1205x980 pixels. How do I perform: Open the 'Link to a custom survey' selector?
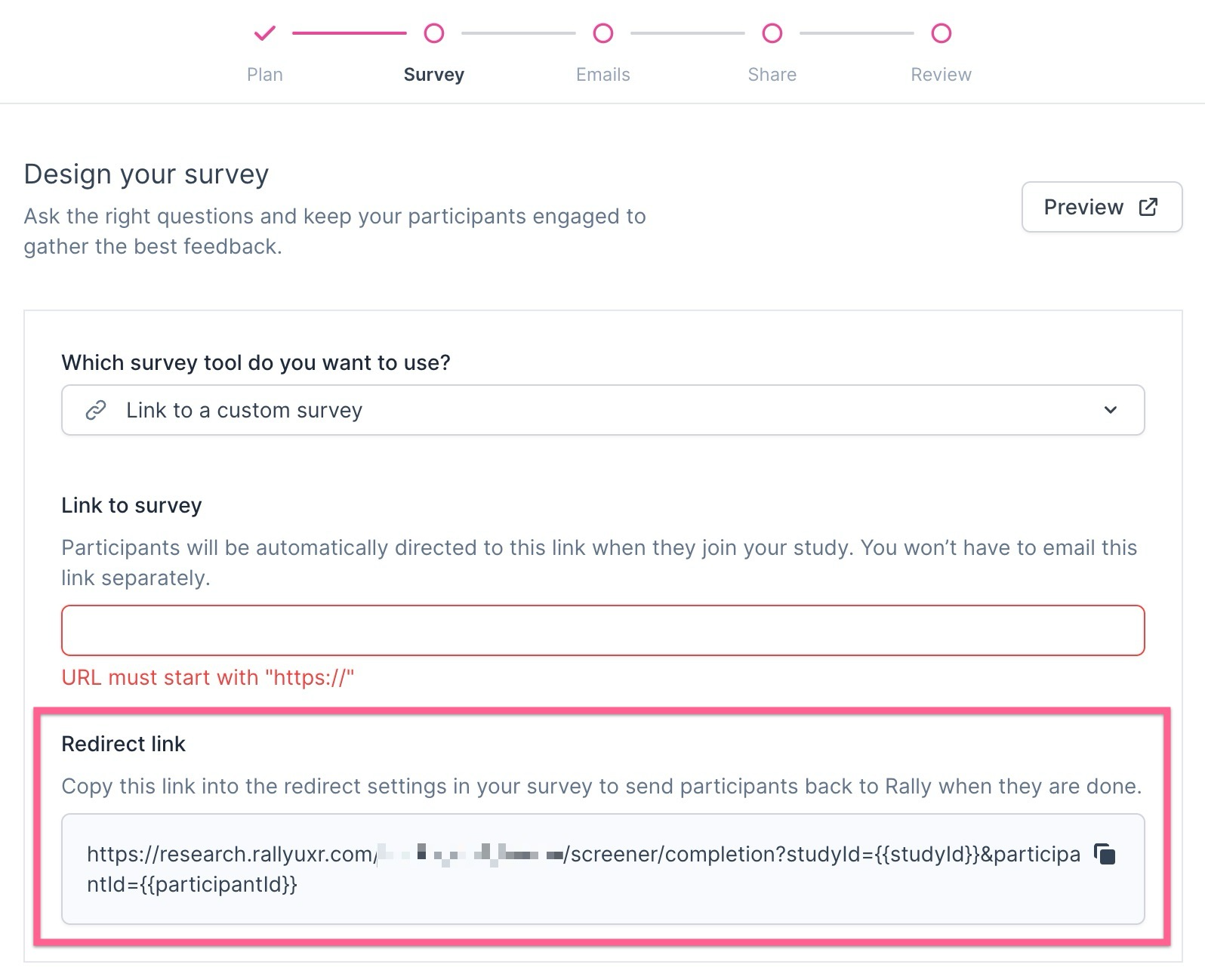pos(602,410)
